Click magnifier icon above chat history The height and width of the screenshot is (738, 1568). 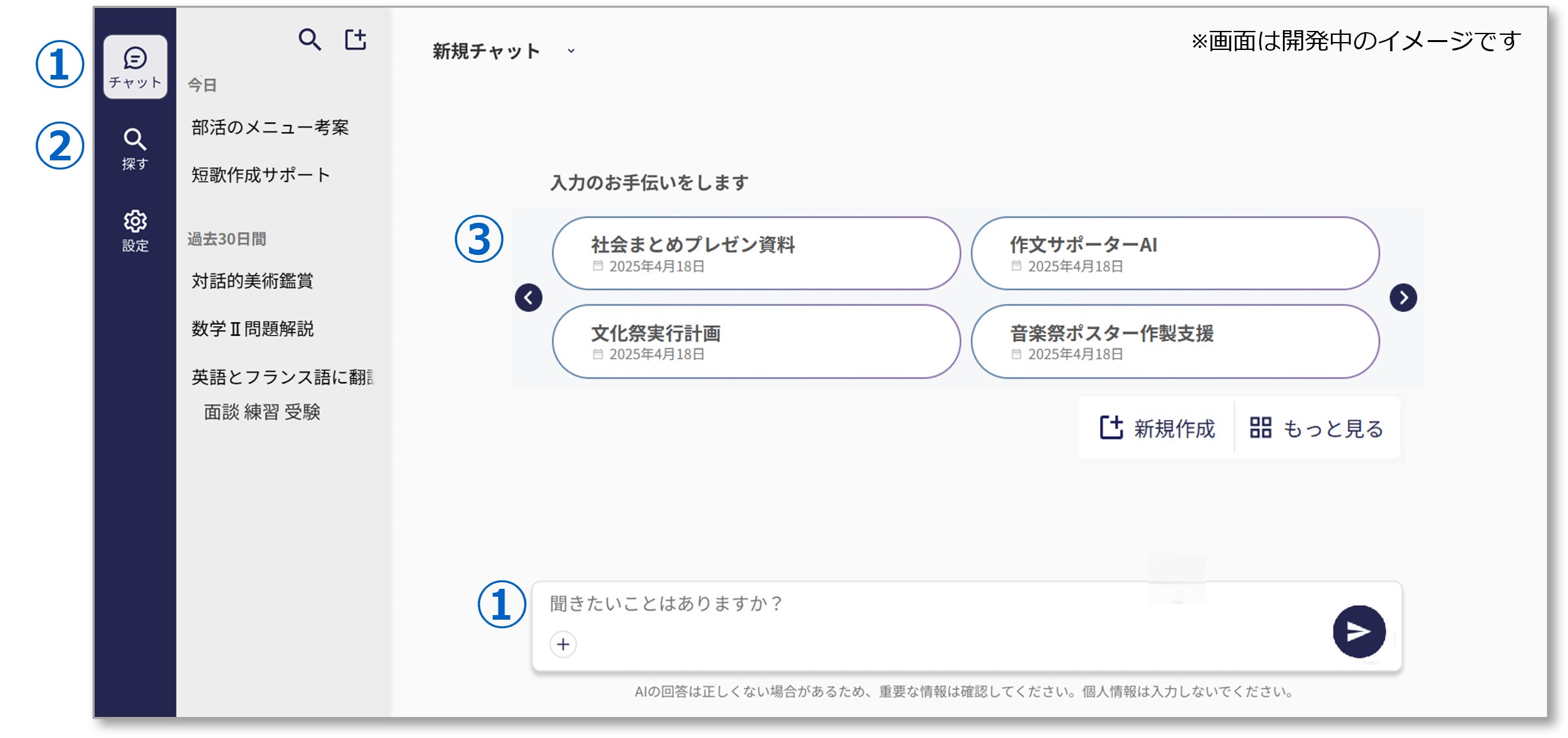click(309, 40)
